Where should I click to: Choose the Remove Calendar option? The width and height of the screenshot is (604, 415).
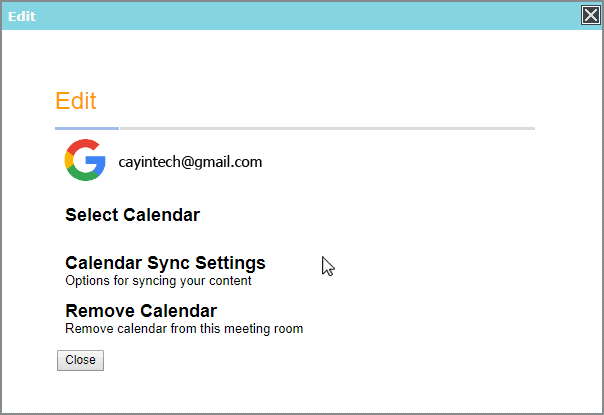click(140, 310)
